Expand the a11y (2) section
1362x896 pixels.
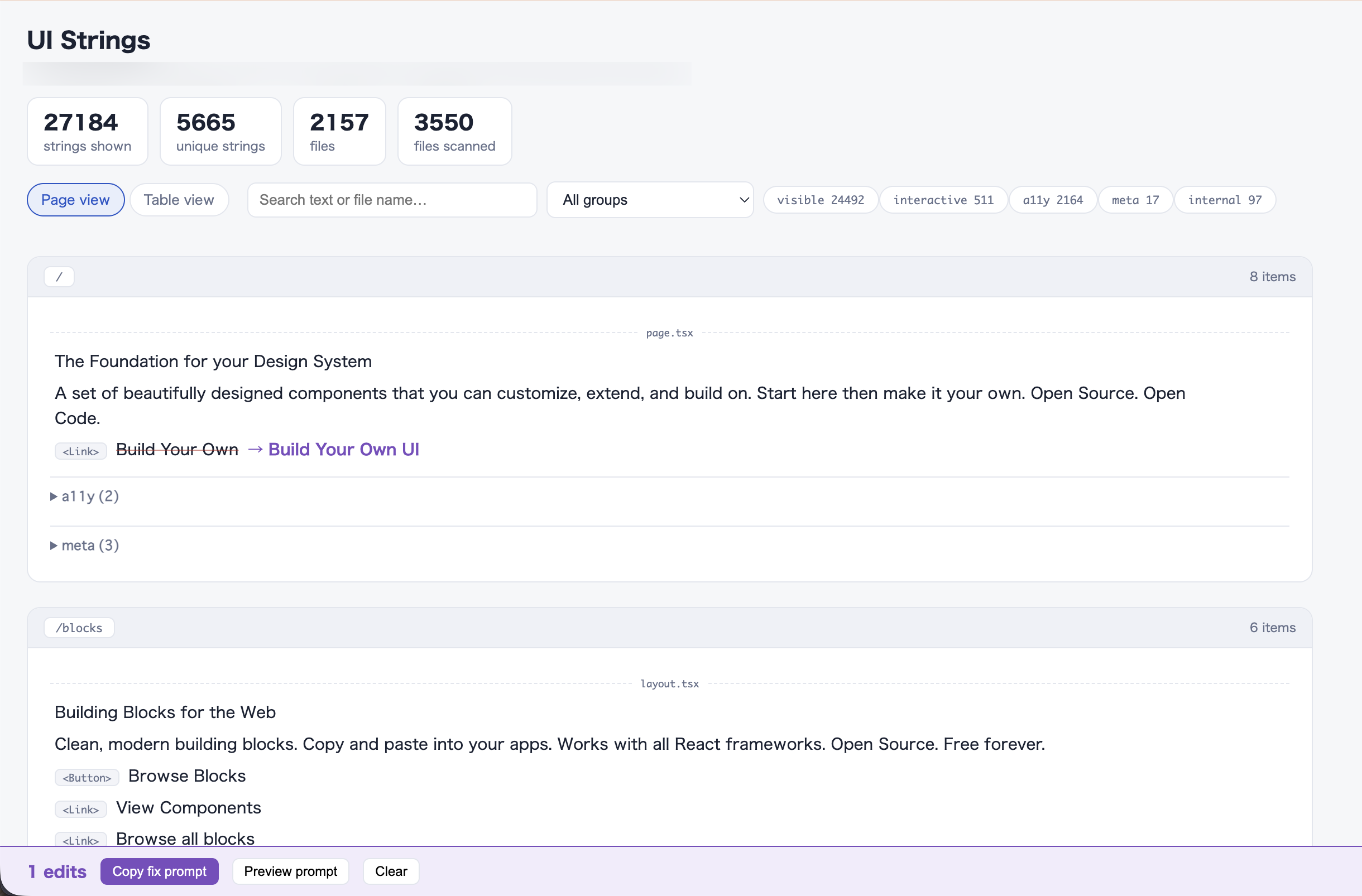pyautogui.click(x=85, y=497)
